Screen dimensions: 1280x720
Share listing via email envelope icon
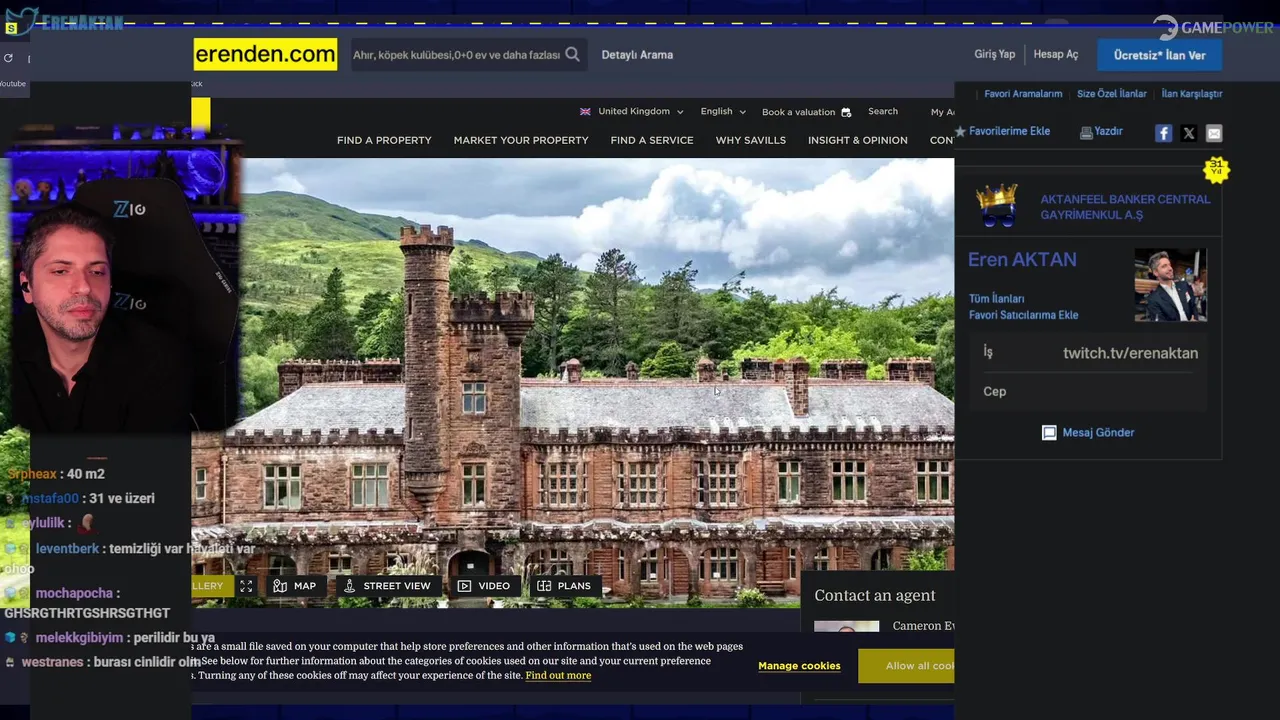[1213, 133]
